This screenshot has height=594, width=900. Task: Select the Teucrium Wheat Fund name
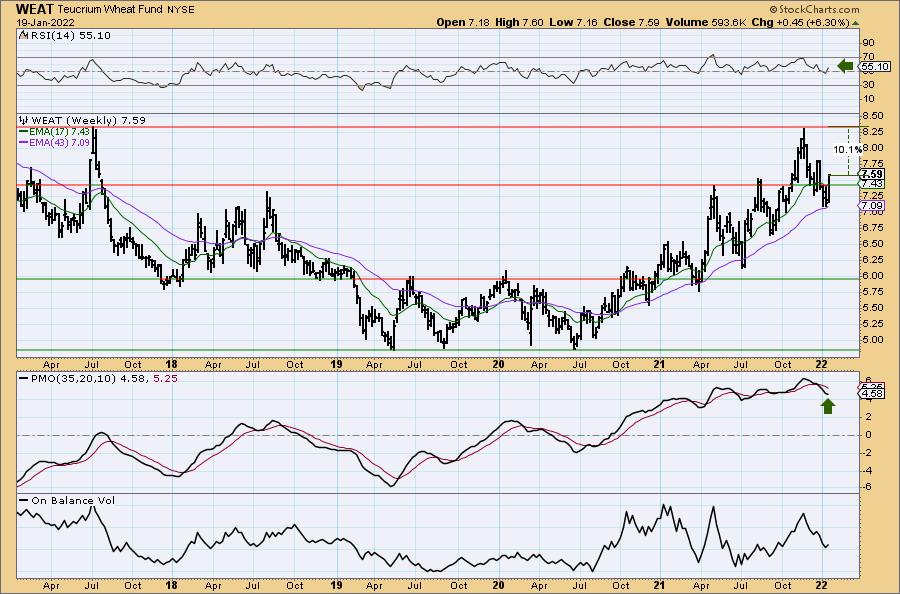pyautogui.click(x=112, y=10)
